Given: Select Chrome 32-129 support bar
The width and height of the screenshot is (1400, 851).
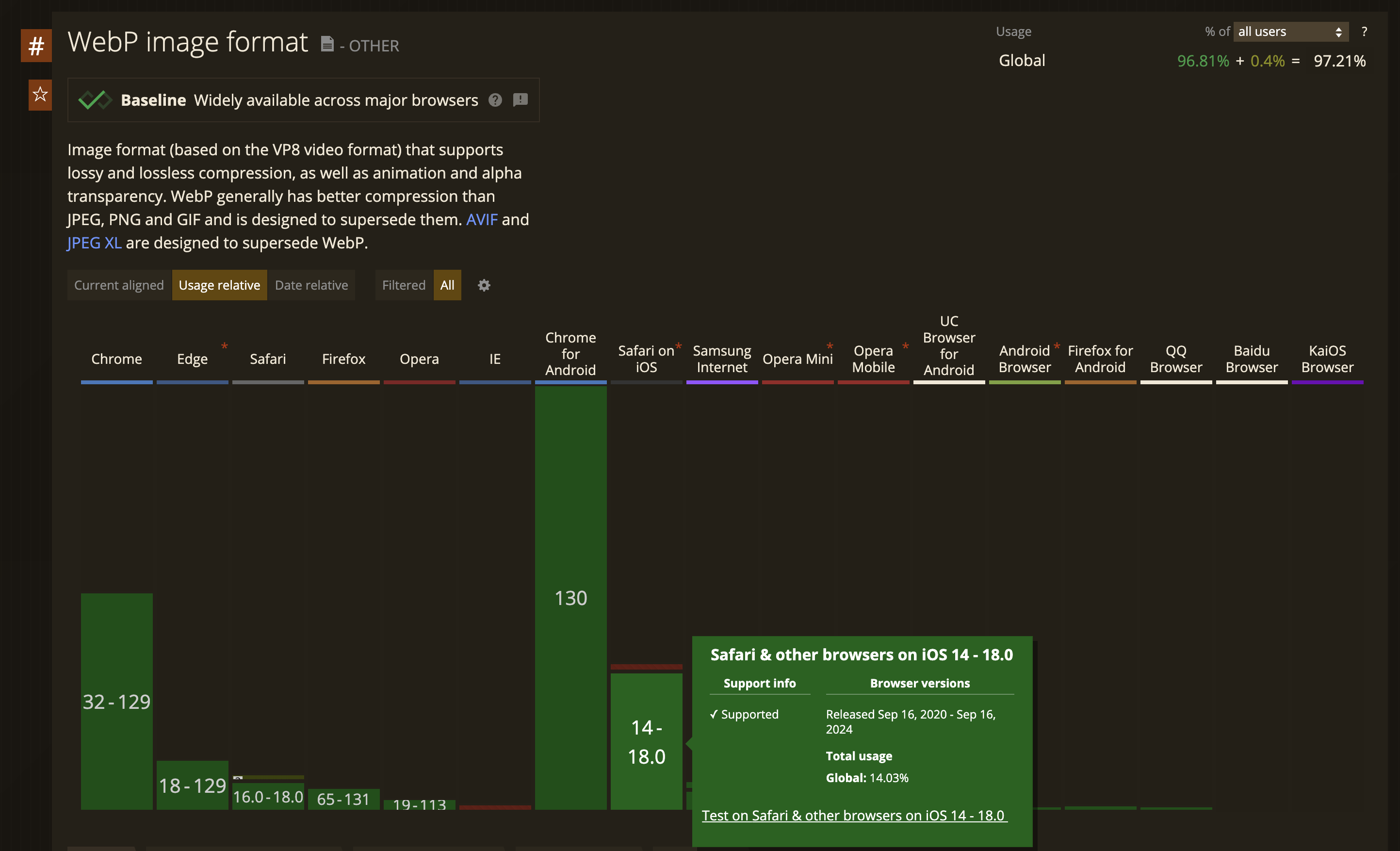Looking at the screenshot, I should click(116, 702).
